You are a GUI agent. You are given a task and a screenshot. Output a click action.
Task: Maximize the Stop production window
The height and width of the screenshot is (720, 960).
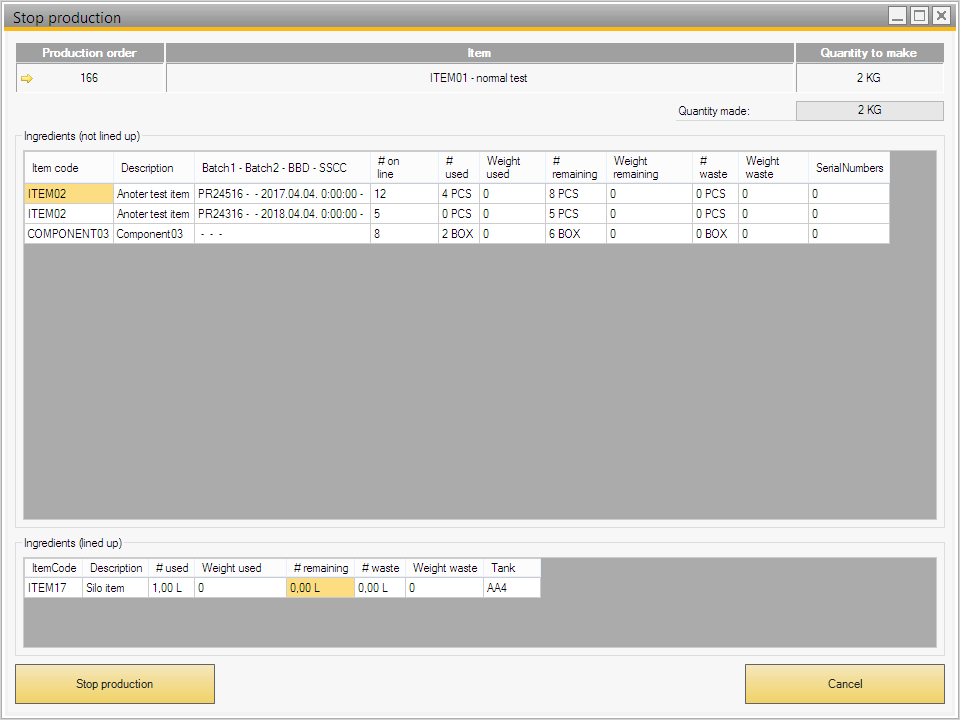point(919,15)
